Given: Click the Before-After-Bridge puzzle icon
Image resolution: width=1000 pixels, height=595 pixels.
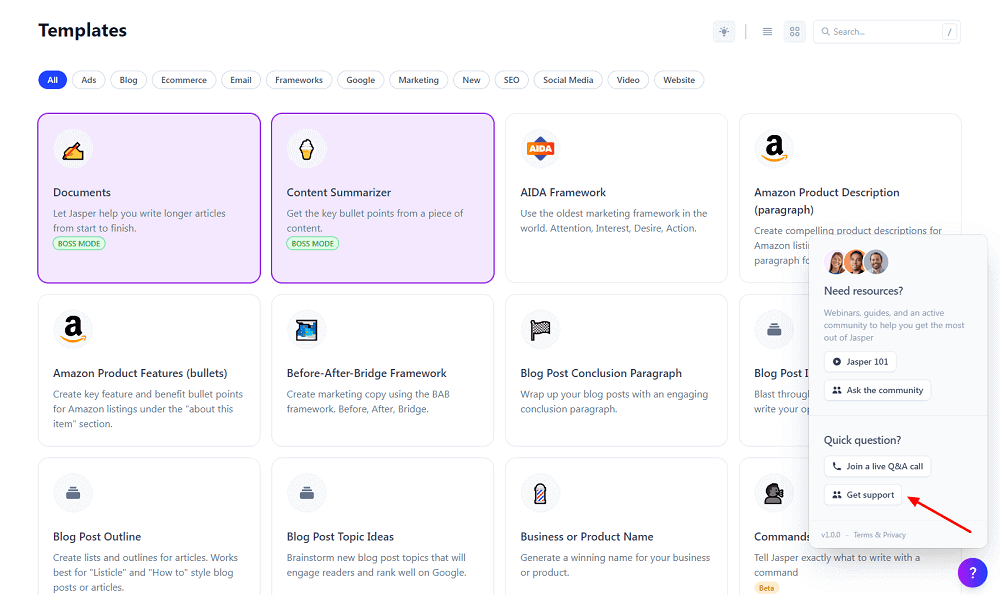Looking at the screenshot, I should click(x=307, y=330).
